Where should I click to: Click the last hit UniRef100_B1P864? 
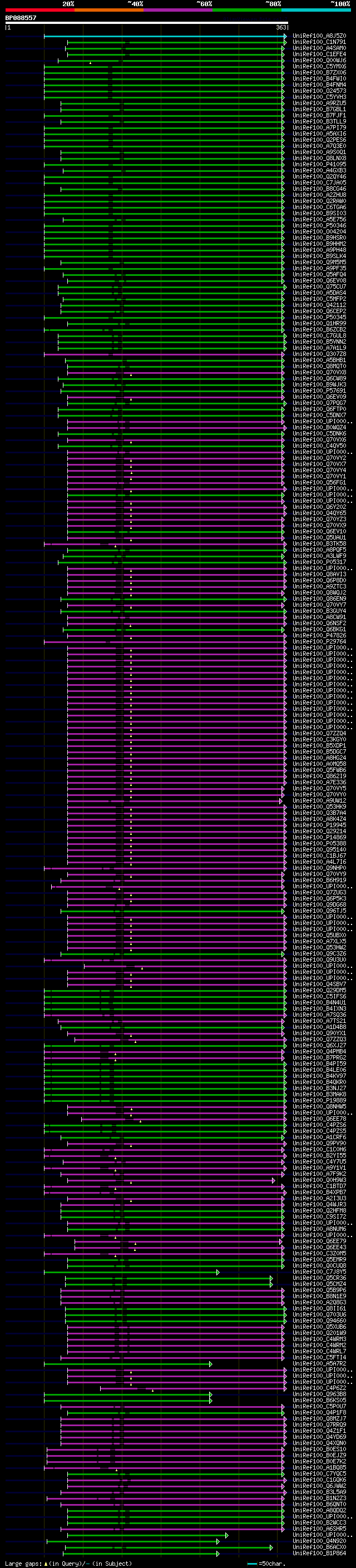319,1553
